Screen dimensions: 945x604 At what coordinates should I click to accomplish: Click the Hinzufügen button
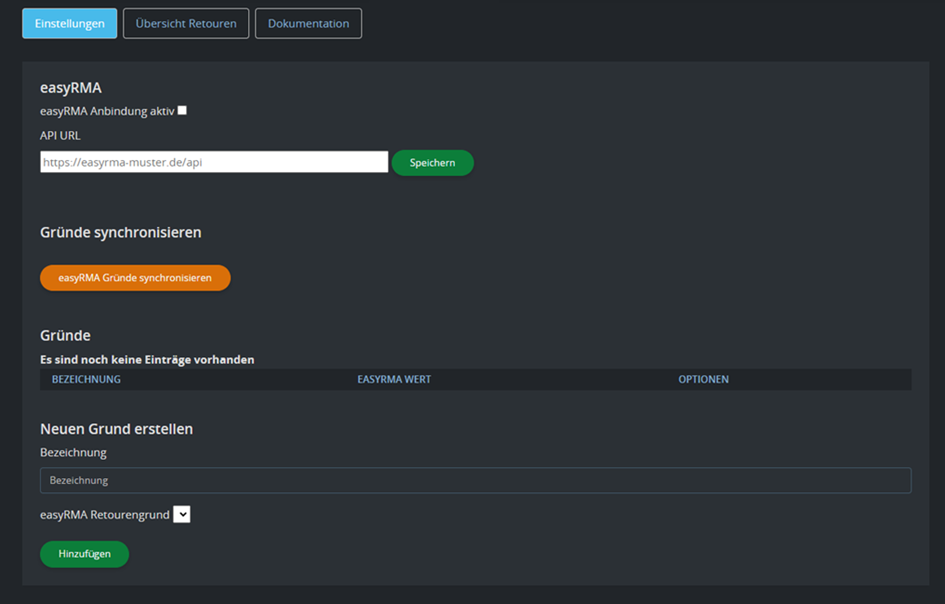pyautogui.click(x=84, y=554)
